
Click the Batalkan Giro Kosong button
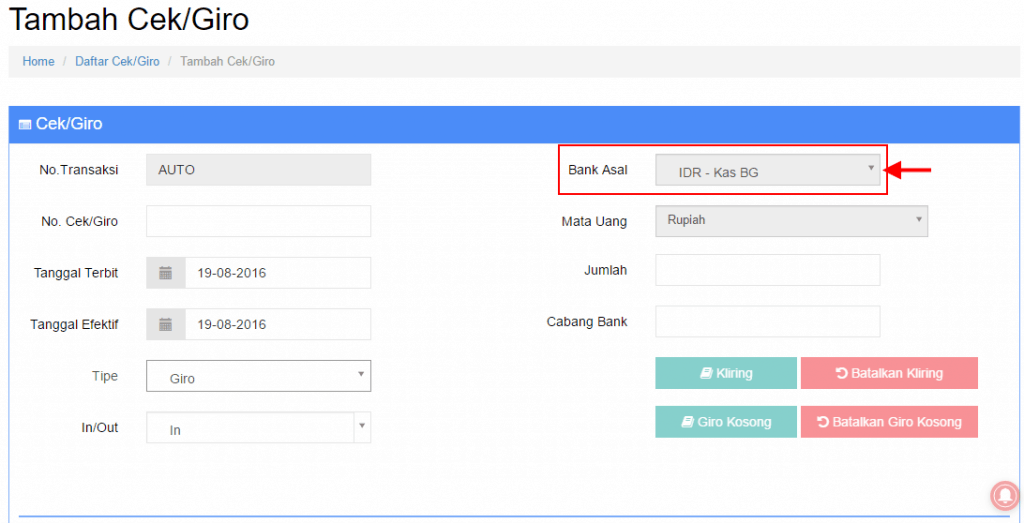coord(889,422)
